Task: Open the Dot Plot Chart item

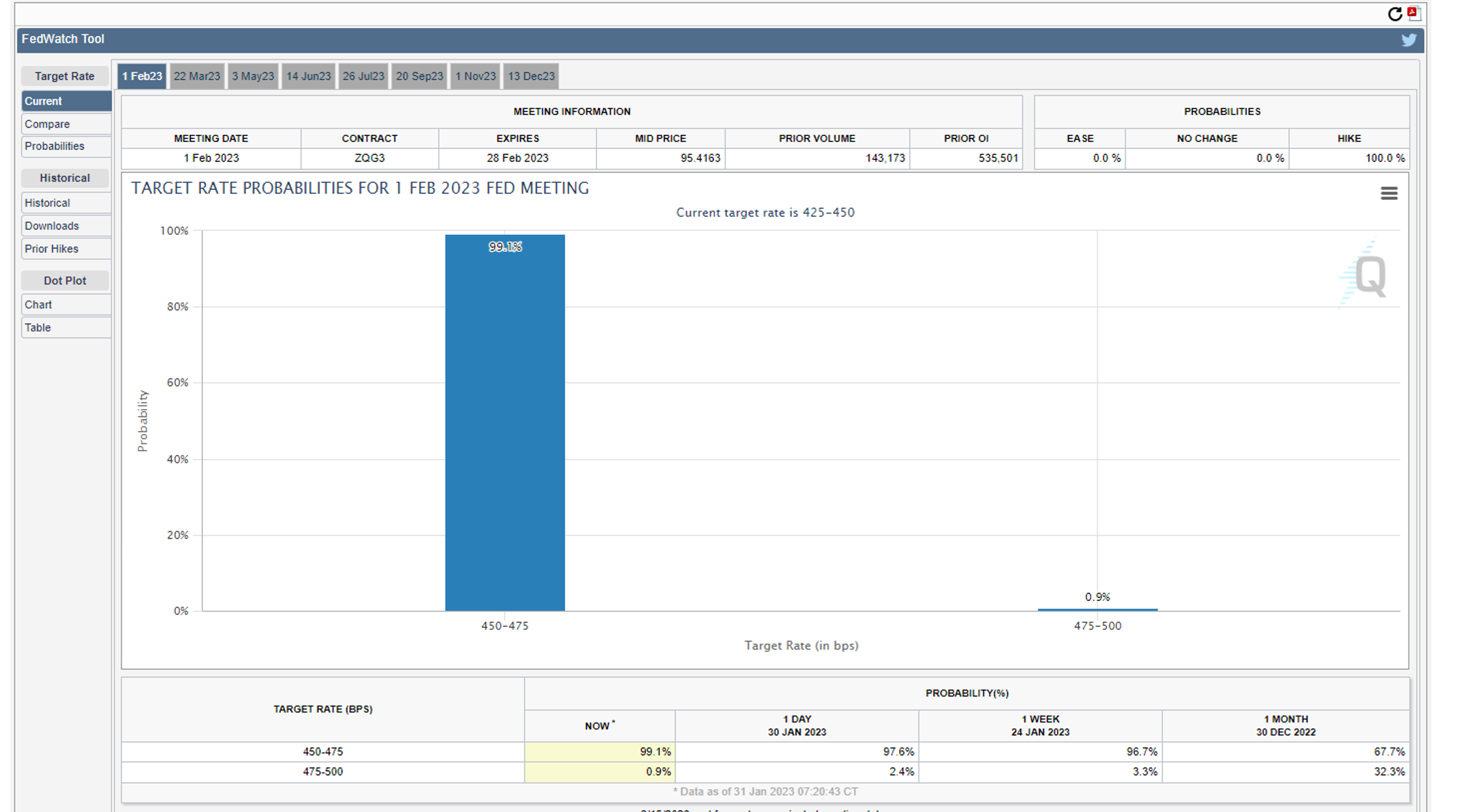Action: 67,305
